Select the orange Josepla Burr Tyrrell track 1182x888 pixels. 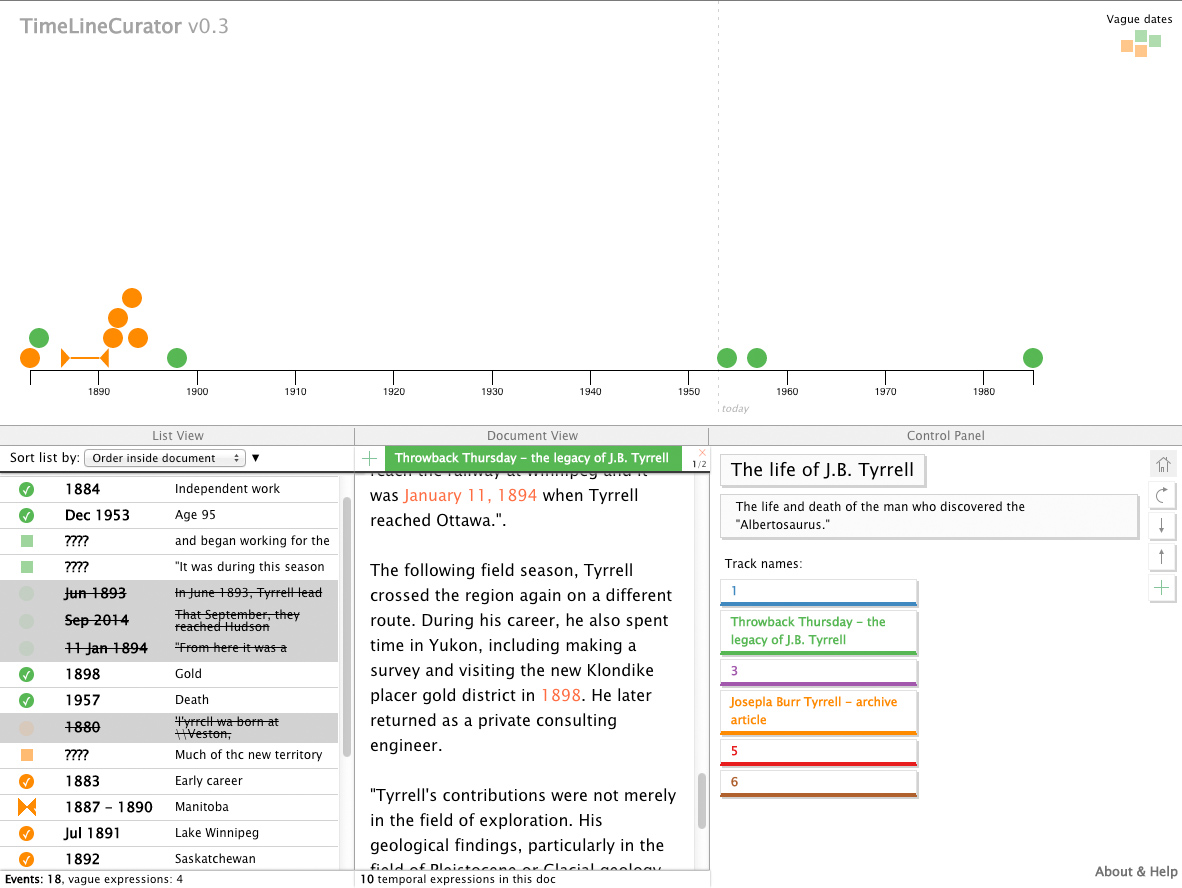pyautogui.click(x=818, y=711)
